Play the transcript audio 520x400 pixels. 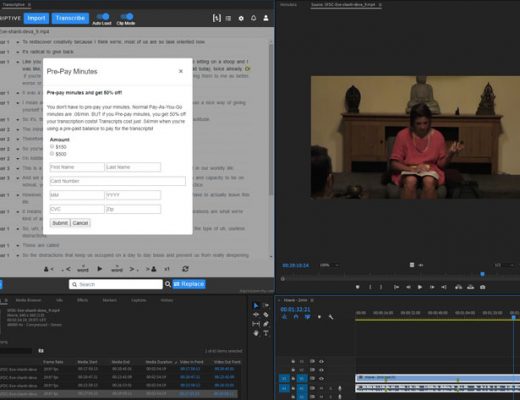[100, 269]
